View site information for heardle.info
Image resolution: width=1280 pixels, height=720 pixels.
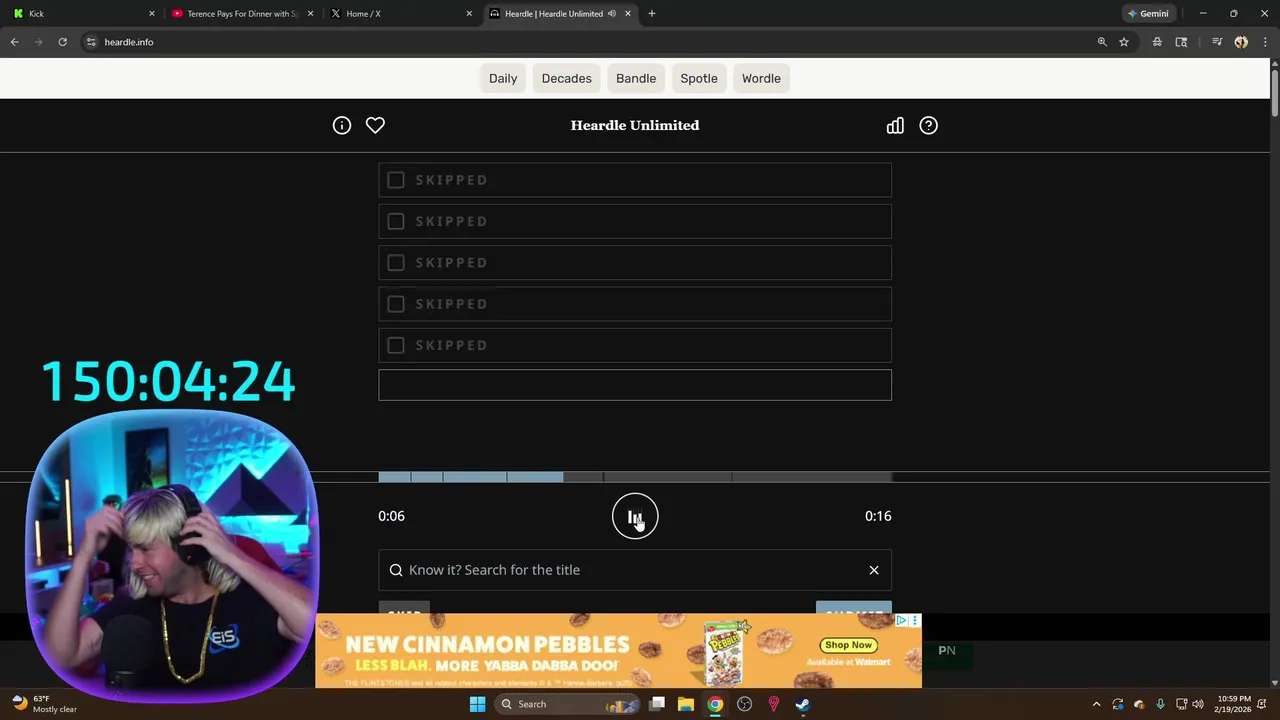click(91, 42)
